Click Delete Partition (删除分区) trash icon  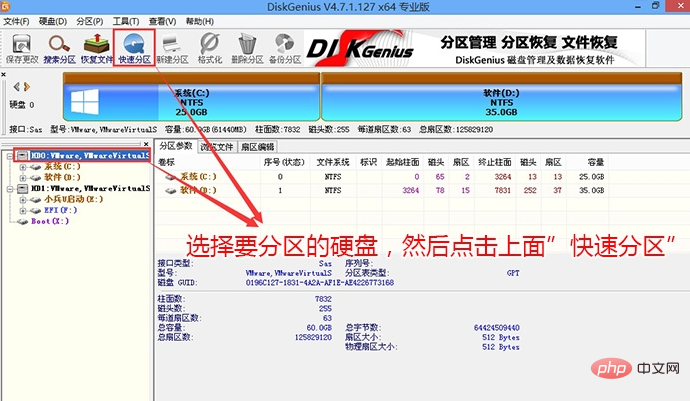pyautogui.click(x=247, y=48)
